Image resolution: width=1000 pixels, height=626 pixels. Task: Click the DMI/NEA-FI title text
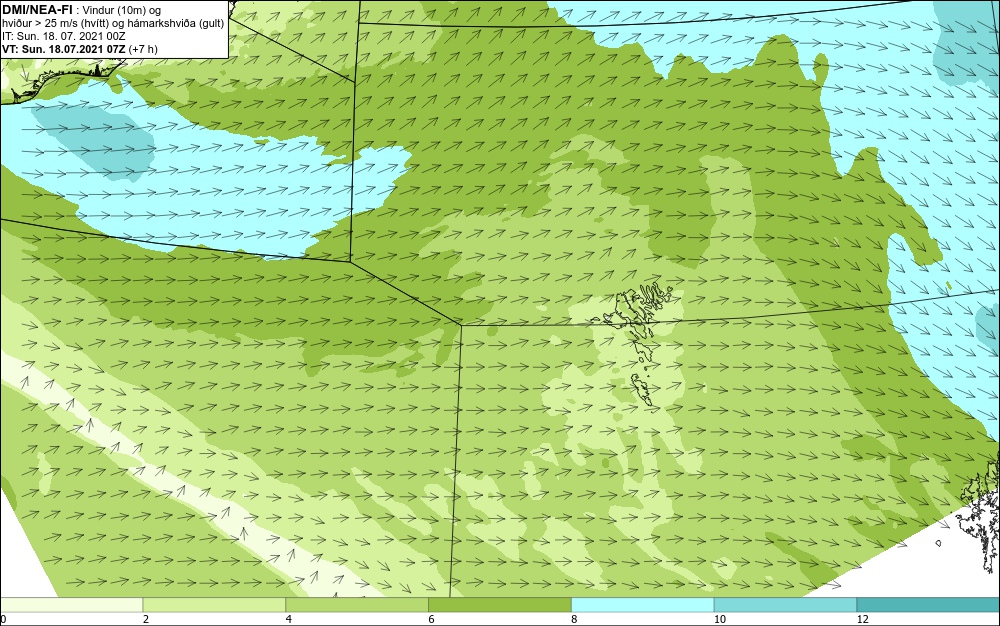[x=36, y=9]
